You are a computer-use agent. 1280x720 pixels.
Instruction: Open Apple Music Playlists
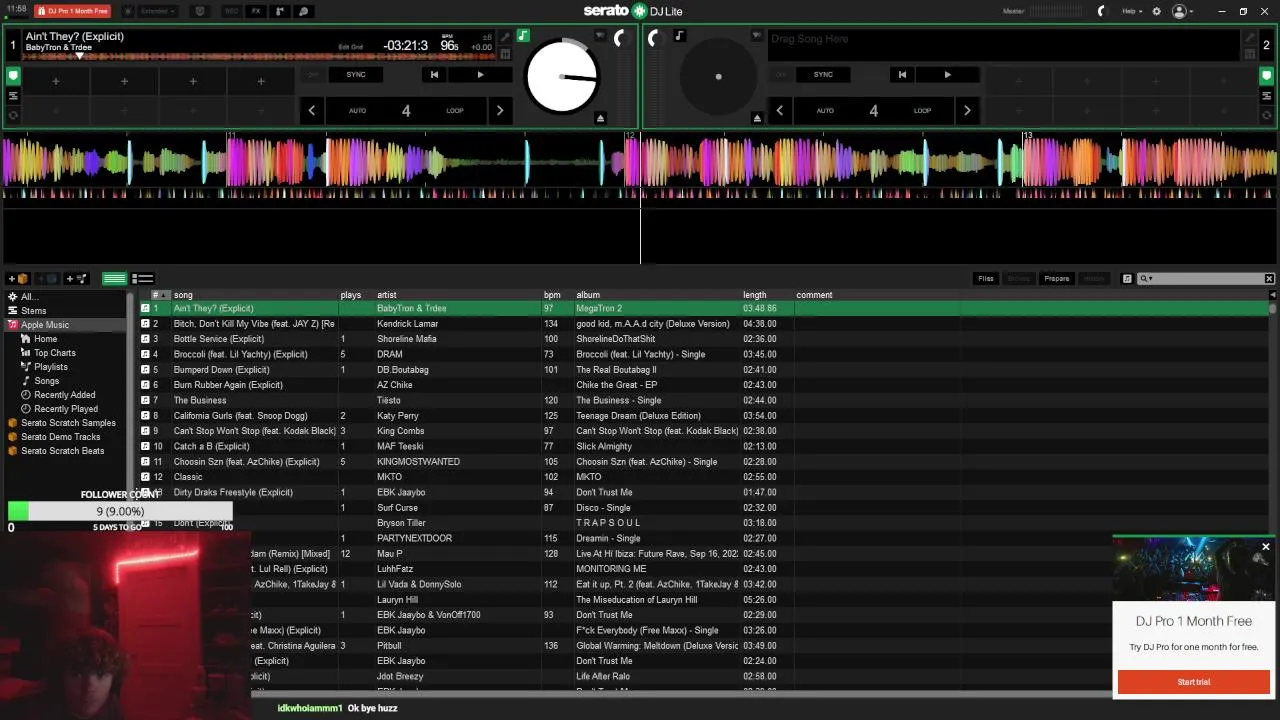pos(51,367)
